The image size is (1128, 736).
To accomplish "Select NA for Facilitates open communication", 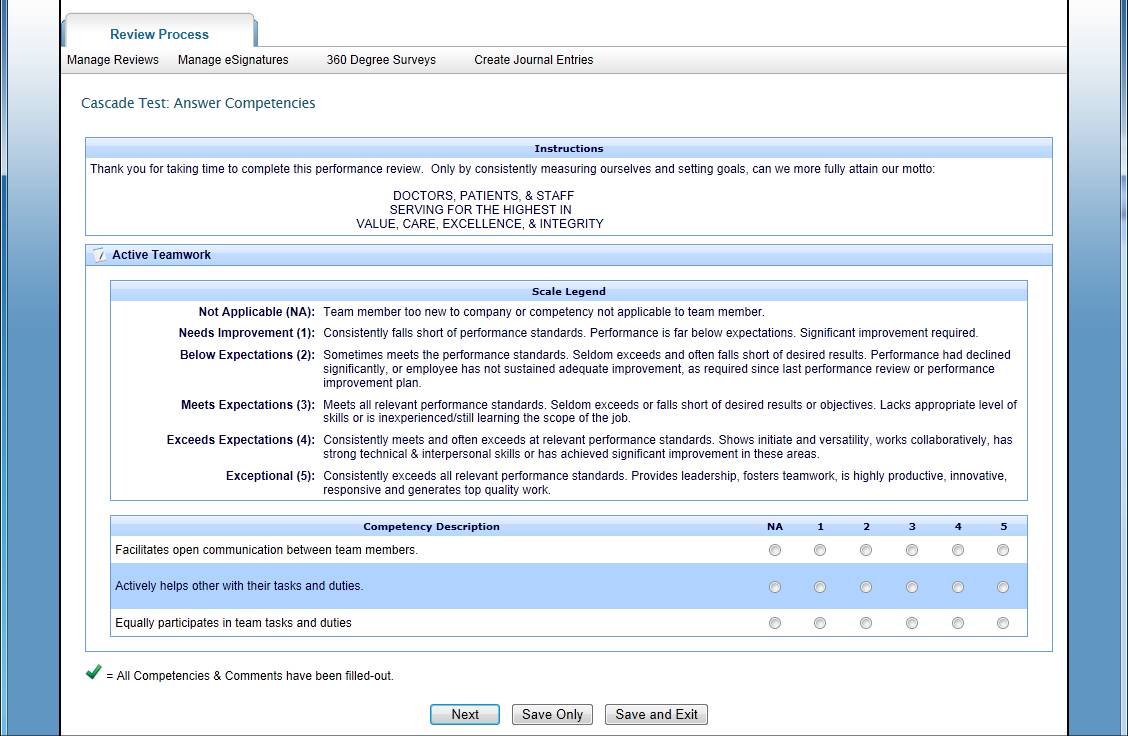I will 775,550.
